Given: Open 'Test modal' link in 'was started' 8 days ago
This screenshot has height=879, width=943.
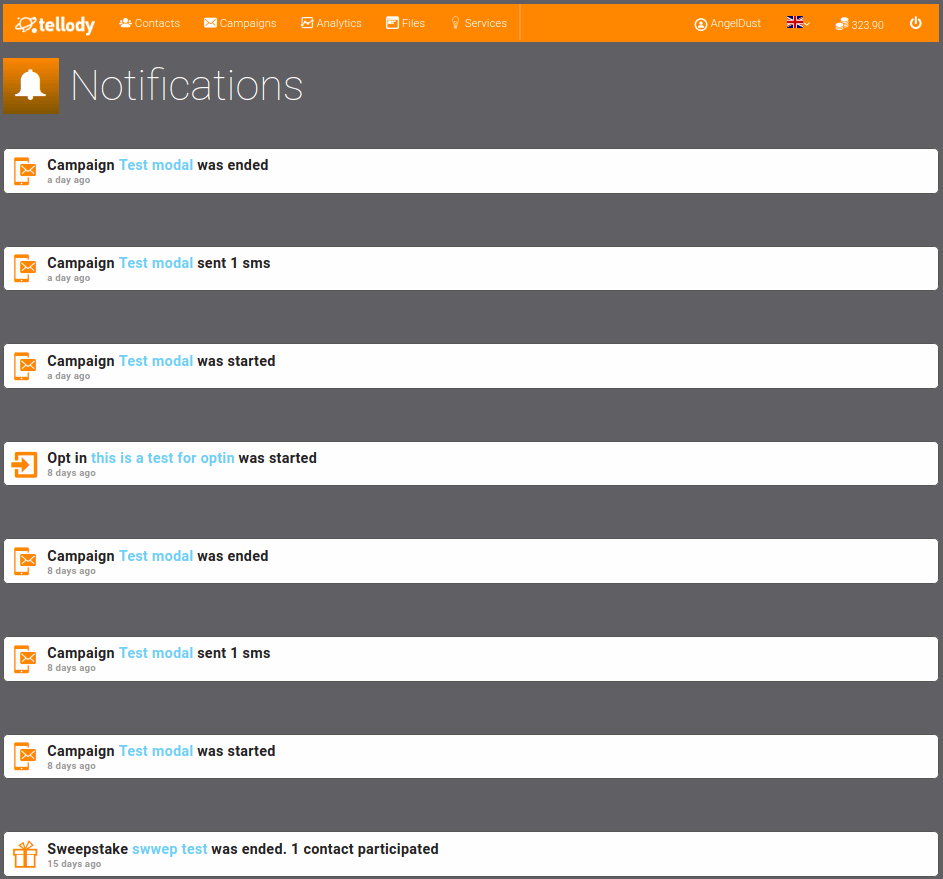Looking at the screenshot, I should tap(156, 751).
